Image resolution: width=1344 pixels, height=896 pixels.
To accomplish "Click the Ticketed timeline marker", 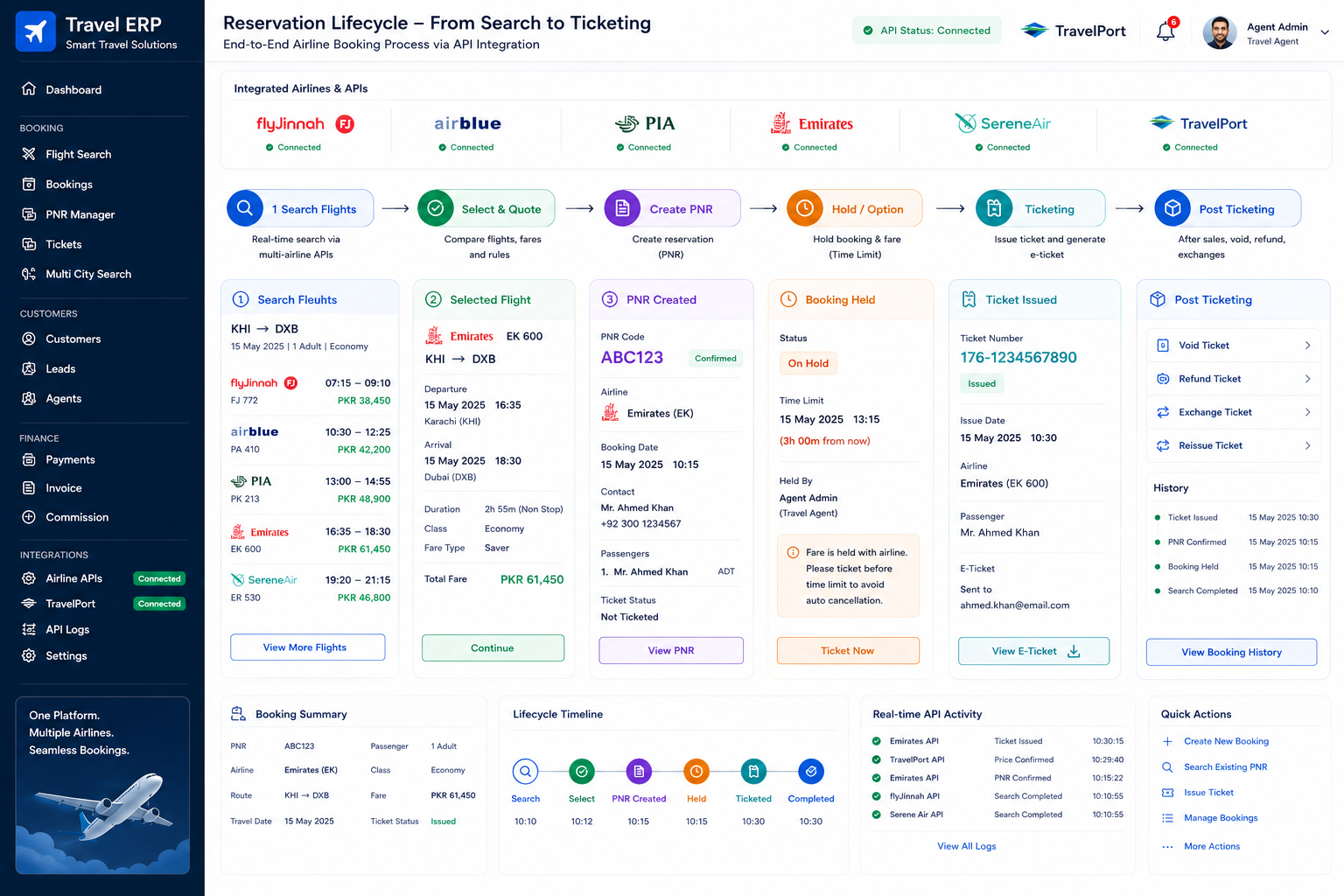I will coord(753,772).
